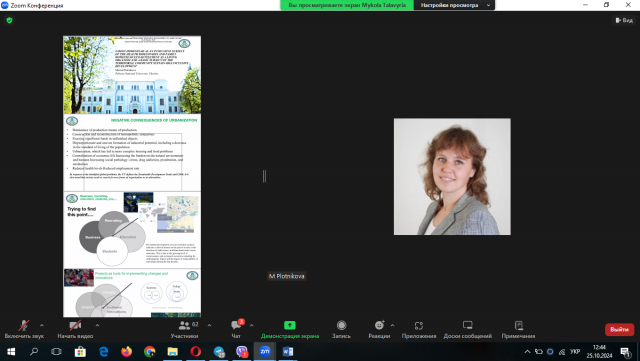Open the View Options dropdown at top

coord(454,5)
